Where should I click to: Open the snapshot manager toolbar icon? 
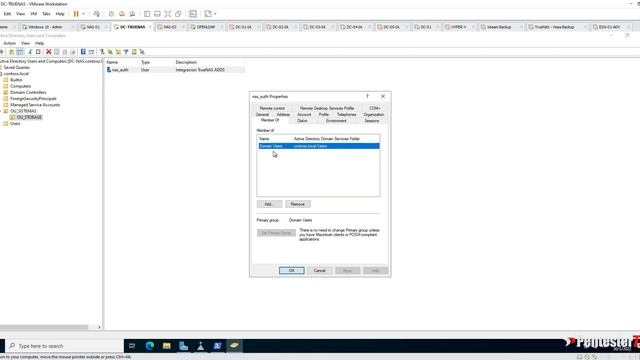132,14
